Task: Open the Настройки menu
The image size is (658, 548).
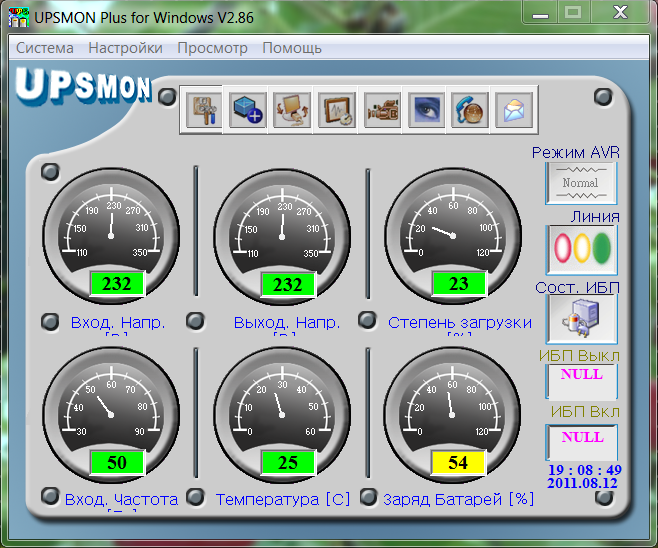Action: coord(125,48)
